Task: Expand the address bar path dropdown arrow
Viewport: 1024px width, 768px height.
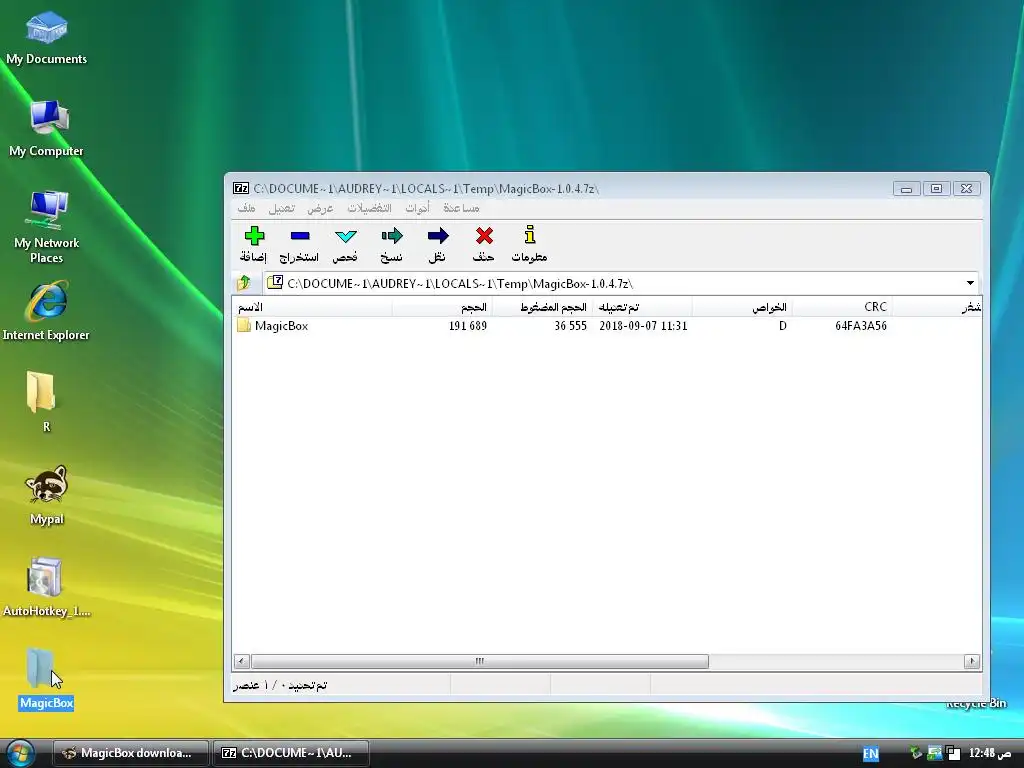Action: [970, 283]
